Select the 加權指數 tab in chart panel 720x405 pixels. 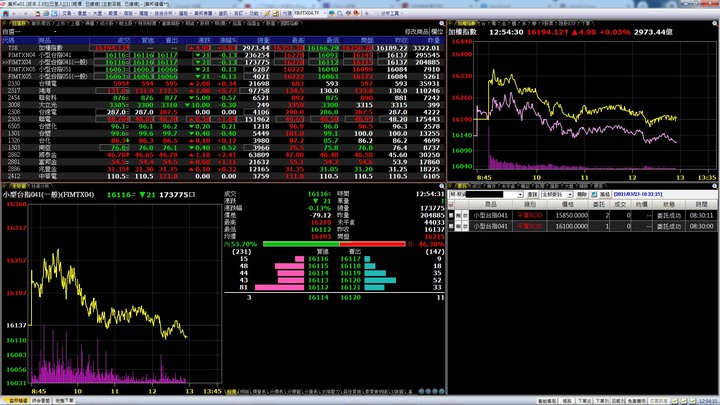point(467,23)
